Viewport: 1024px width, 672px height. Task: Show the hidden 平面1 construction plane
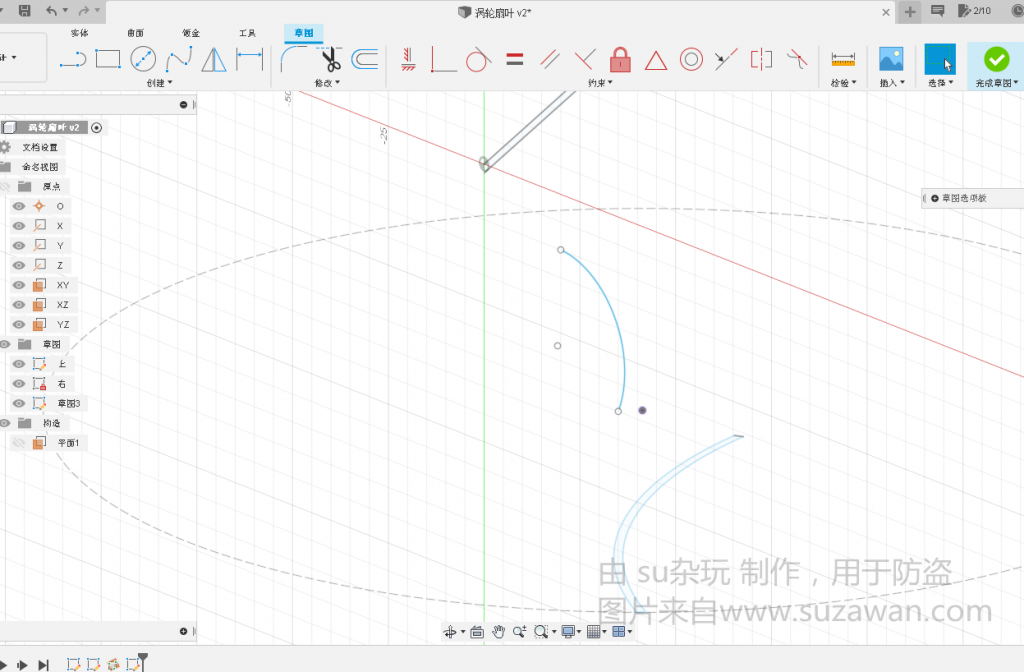point(19,443)
